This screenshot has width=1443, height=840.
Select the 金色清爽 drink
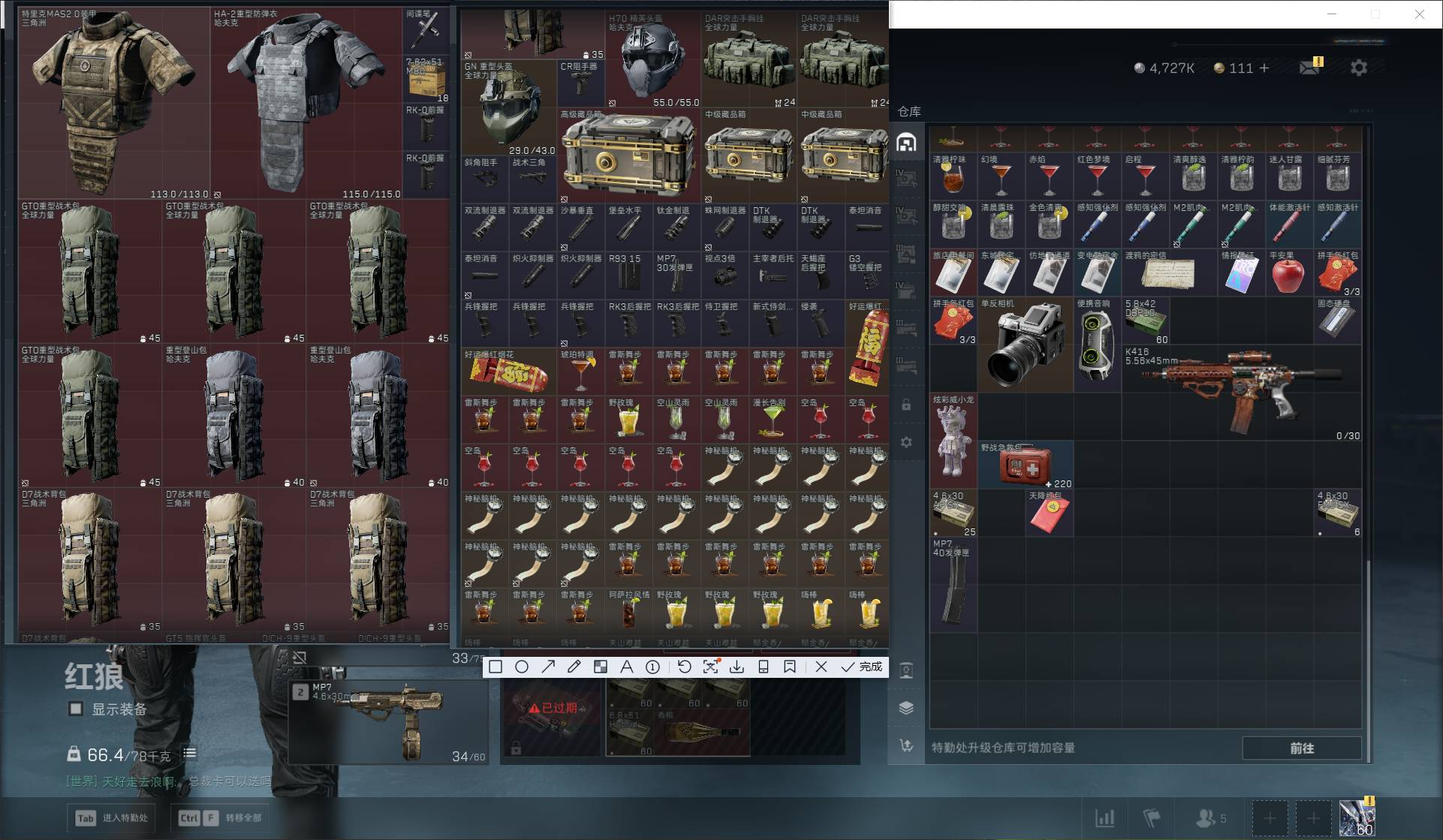pyautogui.click(x=1050, y=224)
